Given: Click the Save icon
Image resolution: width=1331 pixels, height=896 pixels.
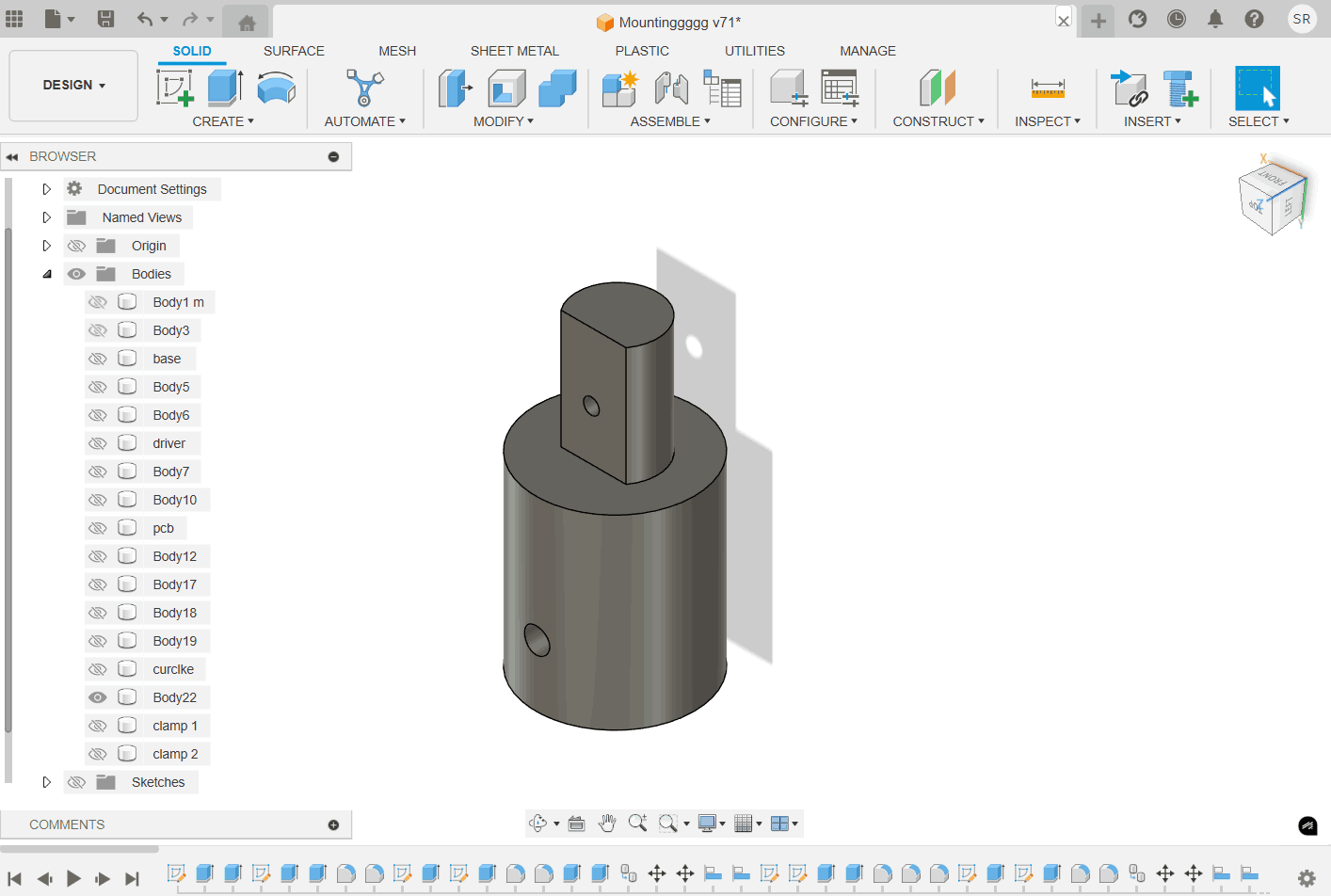Looking at the screenshot, I should (105, 19).
